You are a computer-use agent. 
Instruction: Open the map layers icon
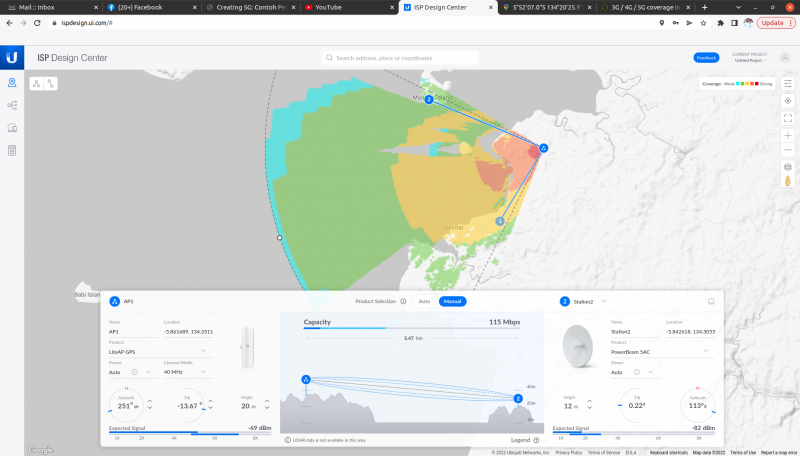(788, 167)
